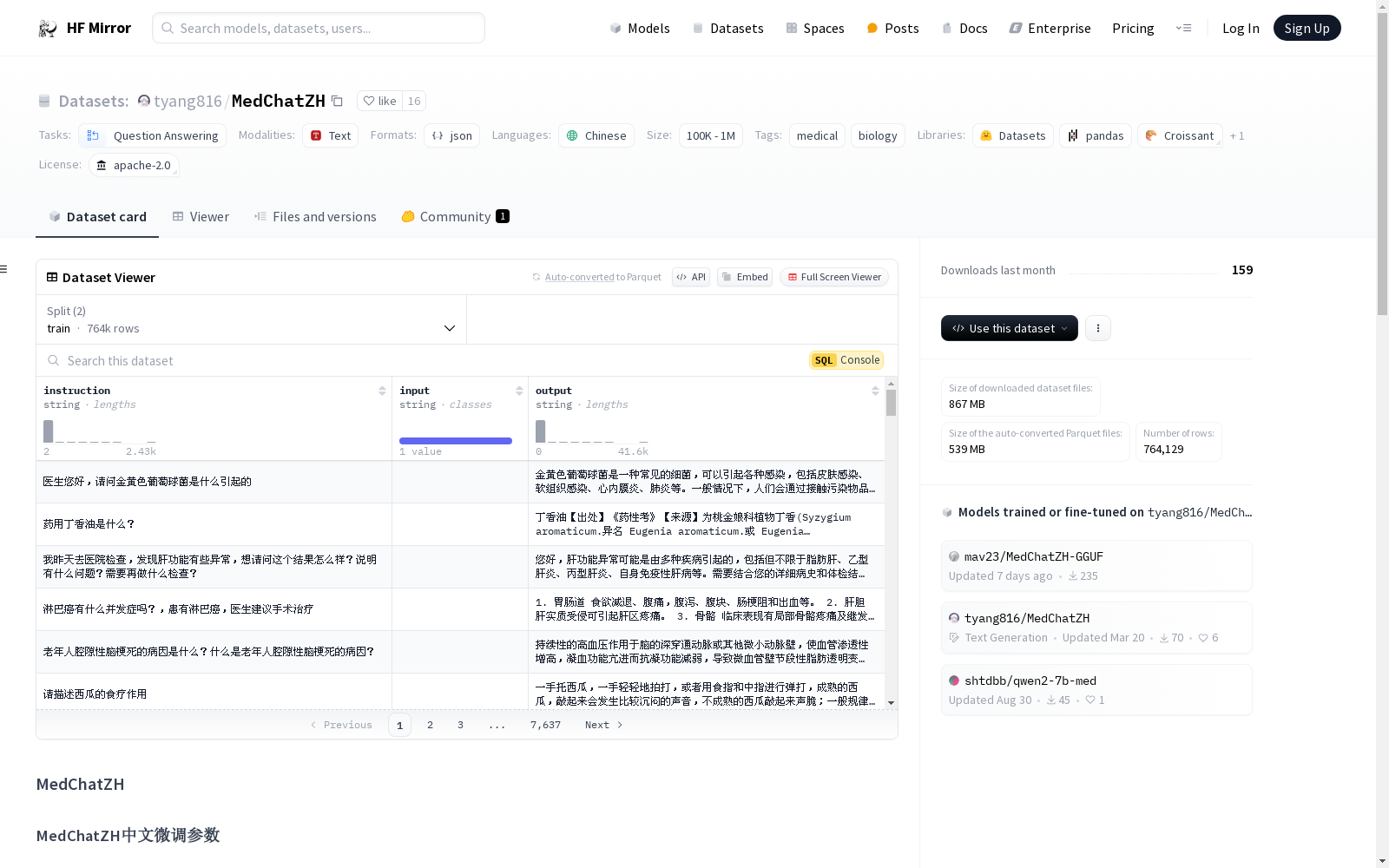Open the Use this dataset dropdown
This screenshot has width=1389, height=868.
pos(1010,328)
